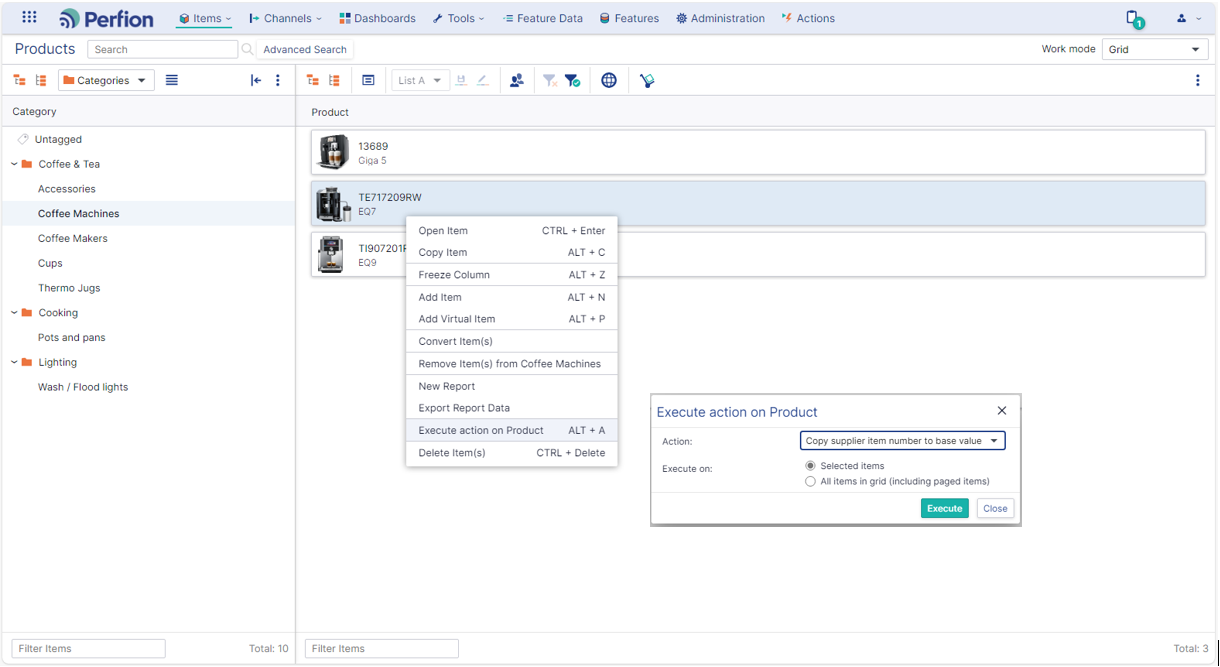Click Advanced Search
Viewport: 1220px width, 667px height.
[305, 49]
